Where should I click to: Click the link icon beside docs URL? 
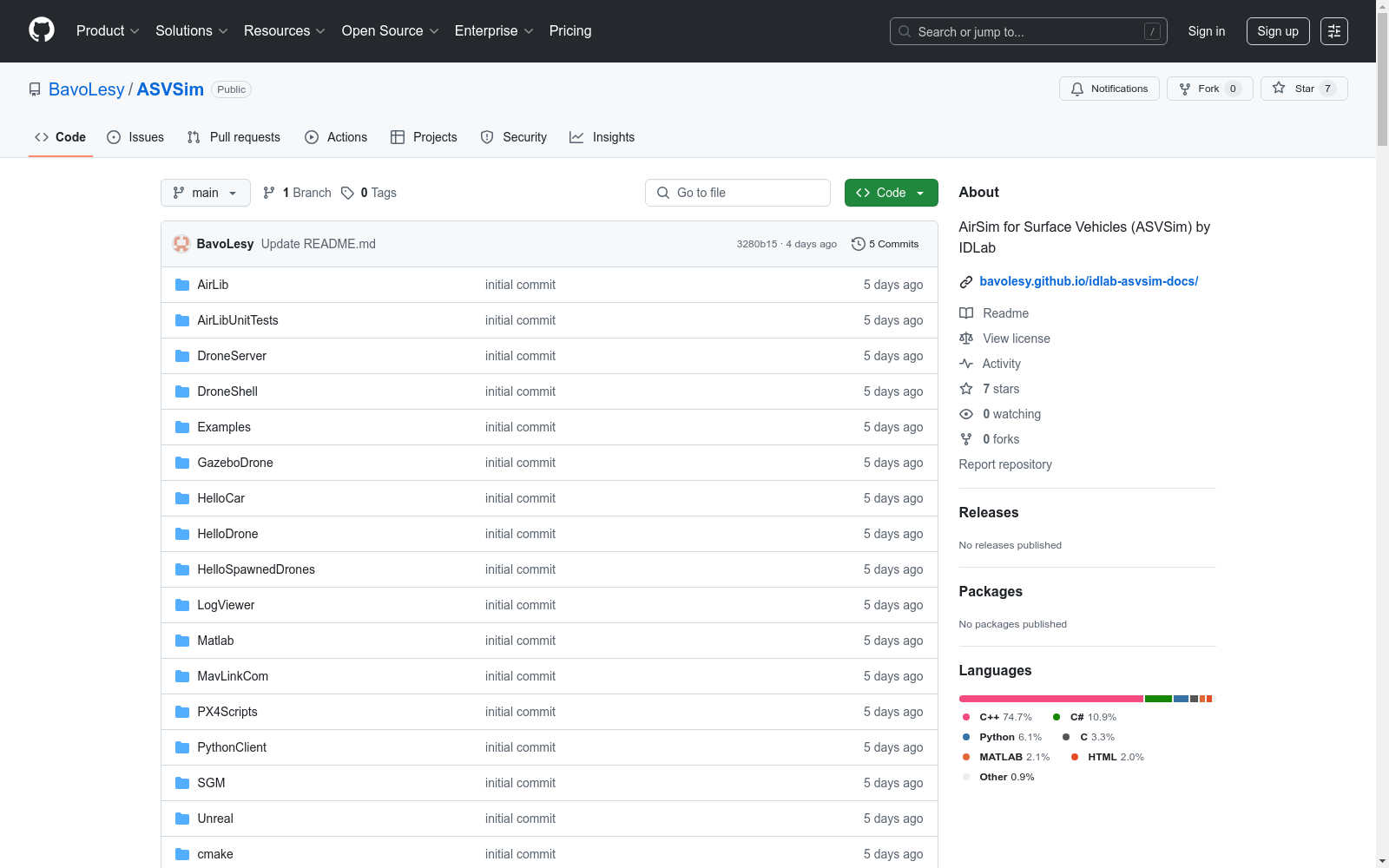pos(966,281)
